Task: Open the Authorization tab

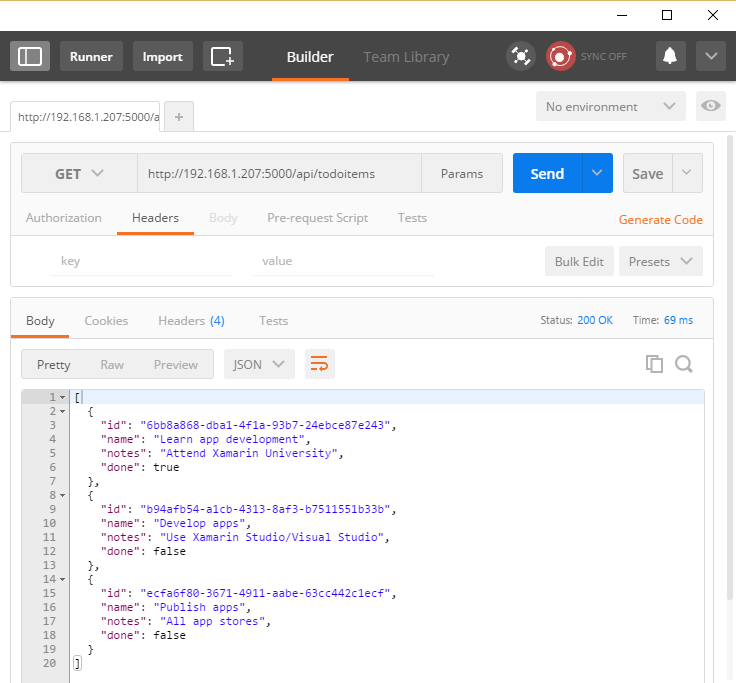Action: pyautogui.click(x=64, y=218)
